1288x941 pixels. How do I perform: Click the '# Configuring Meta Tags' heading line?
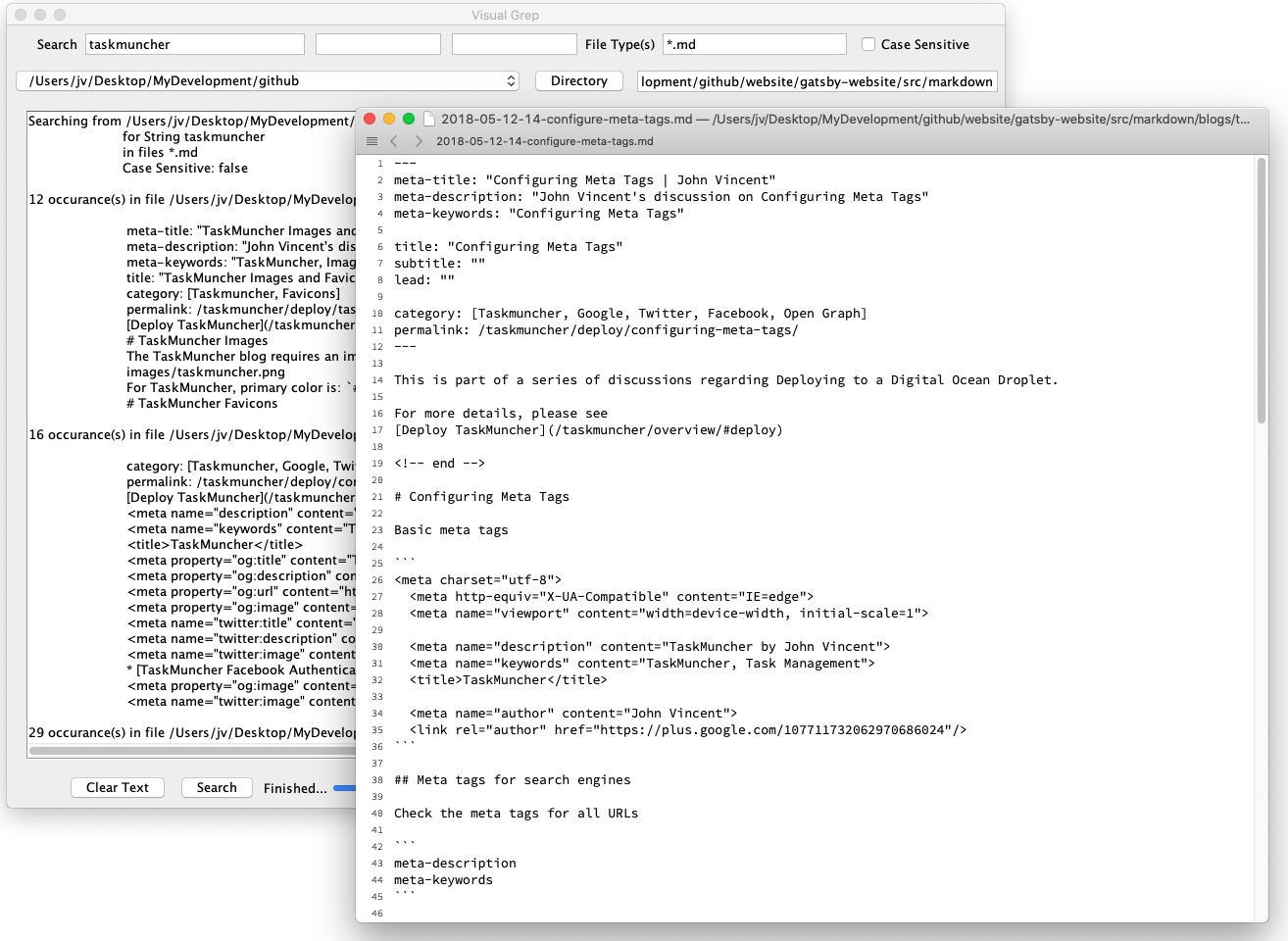(481, 497)
